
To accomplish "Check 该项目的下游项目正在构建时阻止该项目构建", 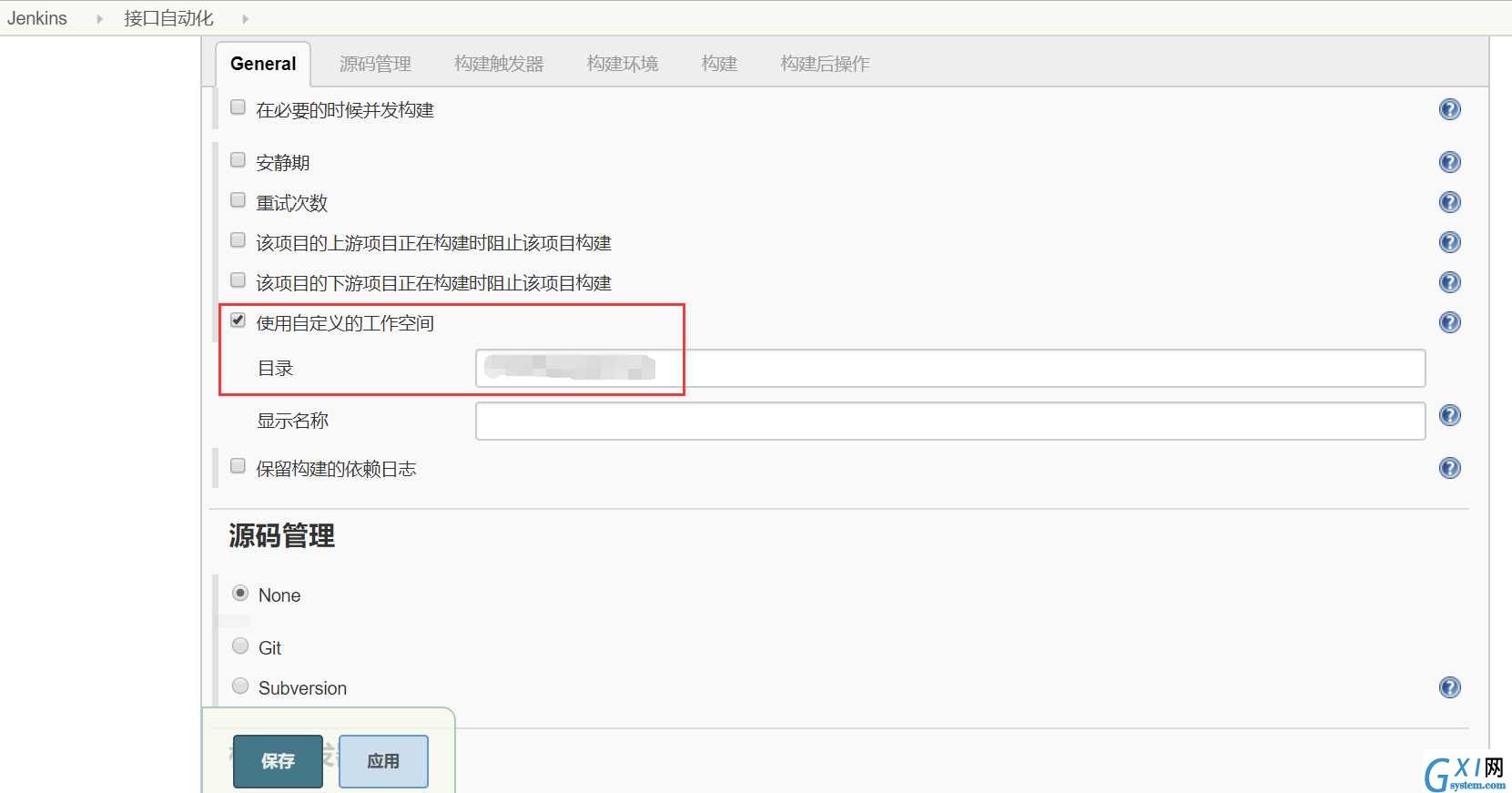I will [x=238, y=280].
